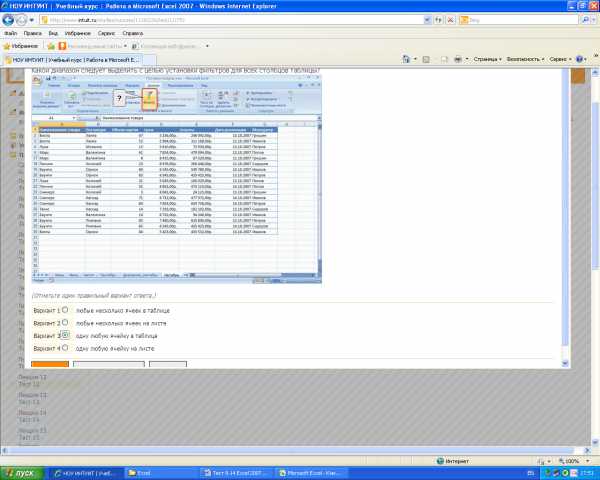The width and height of the screenshot is (600, 480).
Task: Click the search magnifier icon
Action: [585, 20]
